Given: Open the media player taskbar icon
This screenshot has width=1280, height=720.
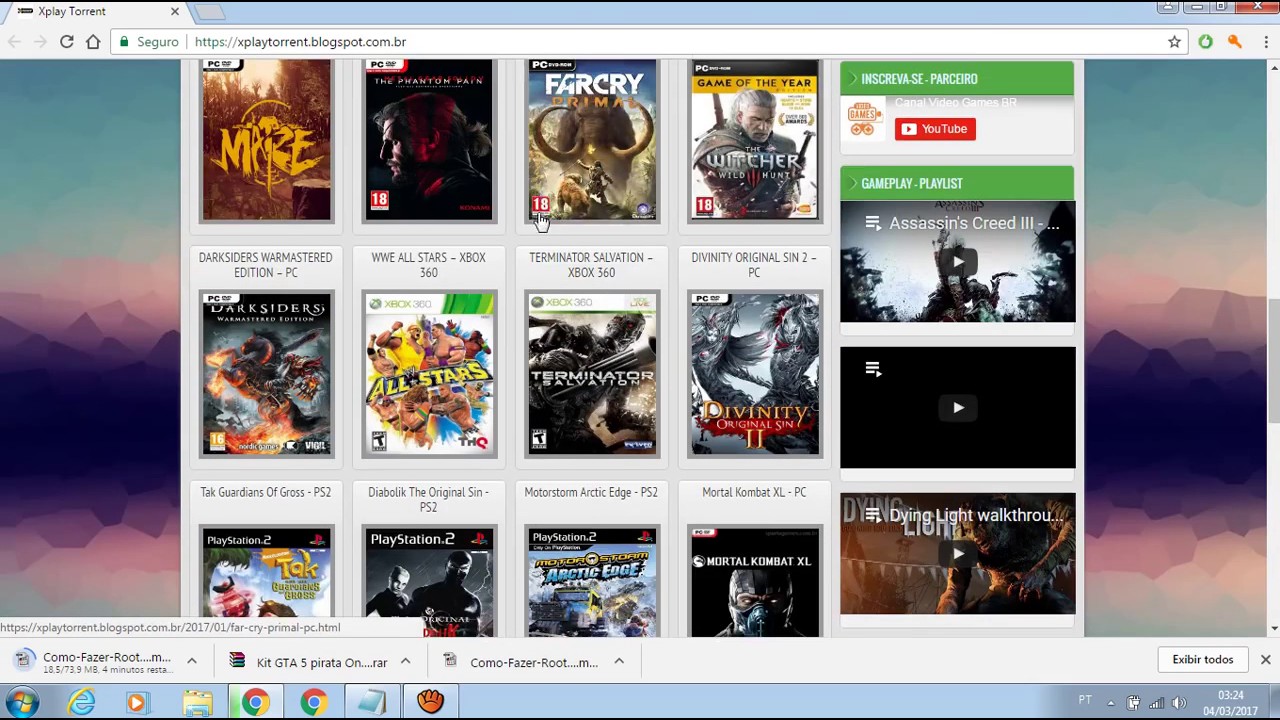Looking at the screenshot, I should [x=137, y=702].
